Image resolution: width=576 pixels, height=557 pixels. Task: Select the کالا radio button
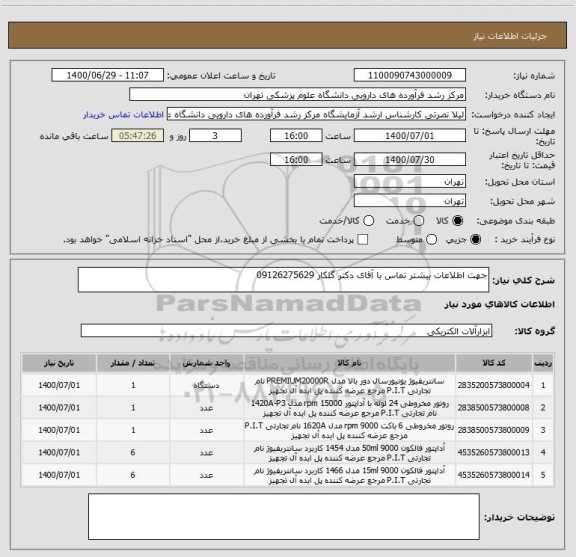pos(458,221)
